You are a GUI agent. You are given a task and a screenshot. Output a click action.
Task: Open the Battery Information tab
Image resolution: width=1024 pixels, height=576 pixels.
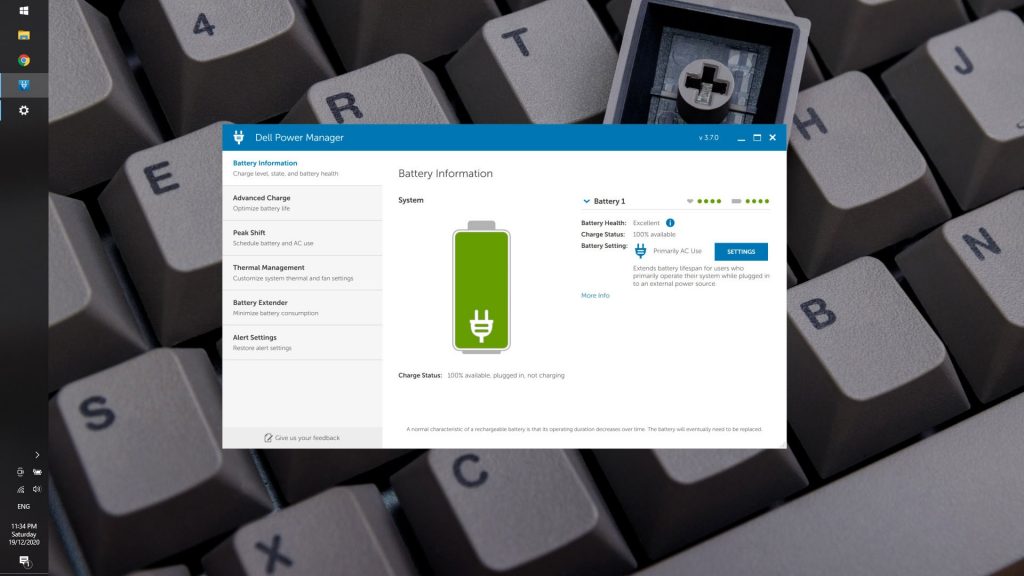tap(302, 168)
